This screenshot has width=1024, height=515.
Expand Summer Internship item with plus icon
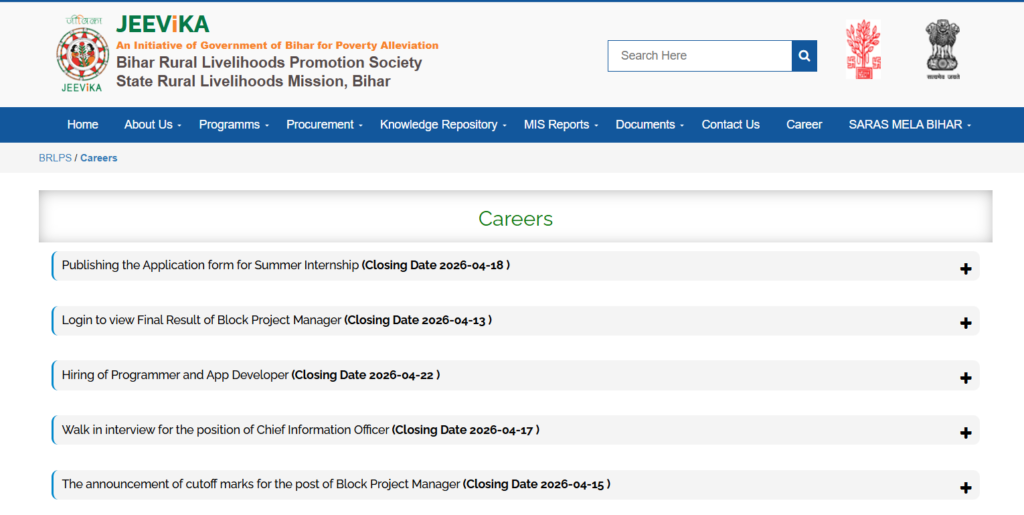(965, 269)
